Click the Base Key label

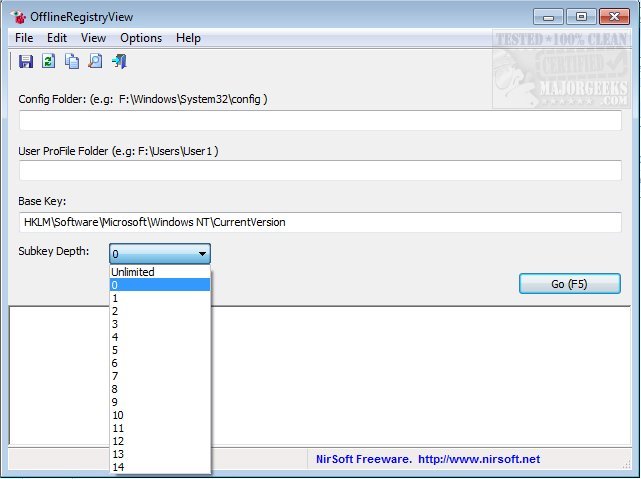coord(42,201)
